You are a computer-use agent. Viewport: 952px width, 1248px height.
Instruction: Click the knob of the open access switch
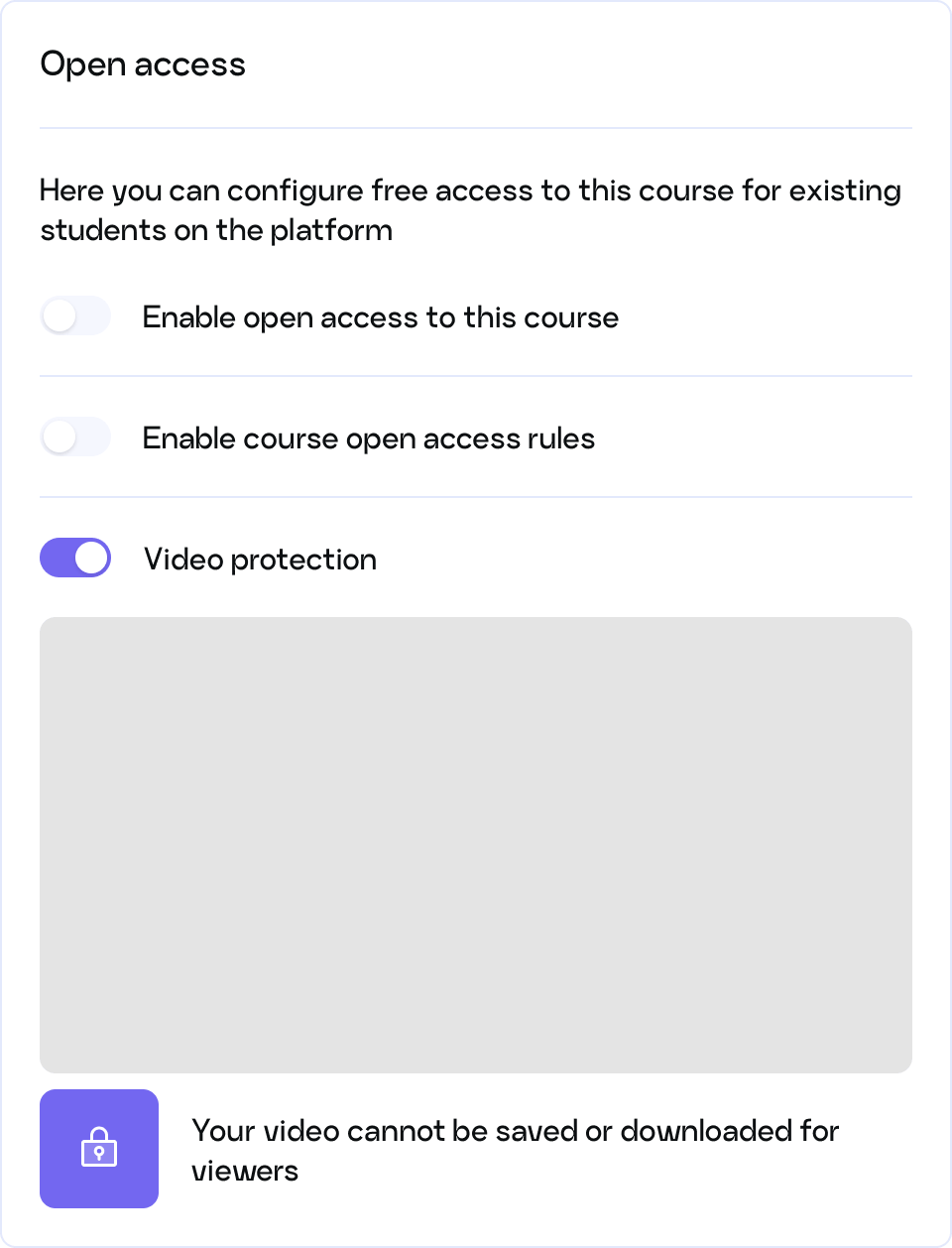click(x=60, y=316)
